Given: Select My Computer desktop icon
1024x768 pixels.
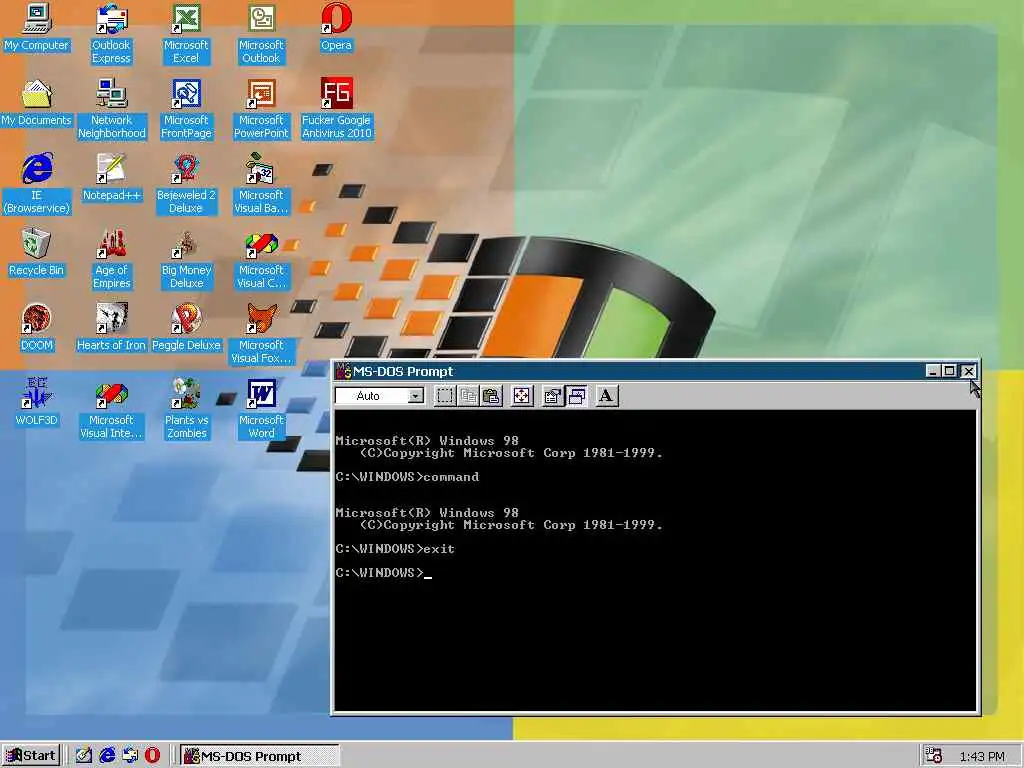Looking at the screenshot, I should pos(36,27).
